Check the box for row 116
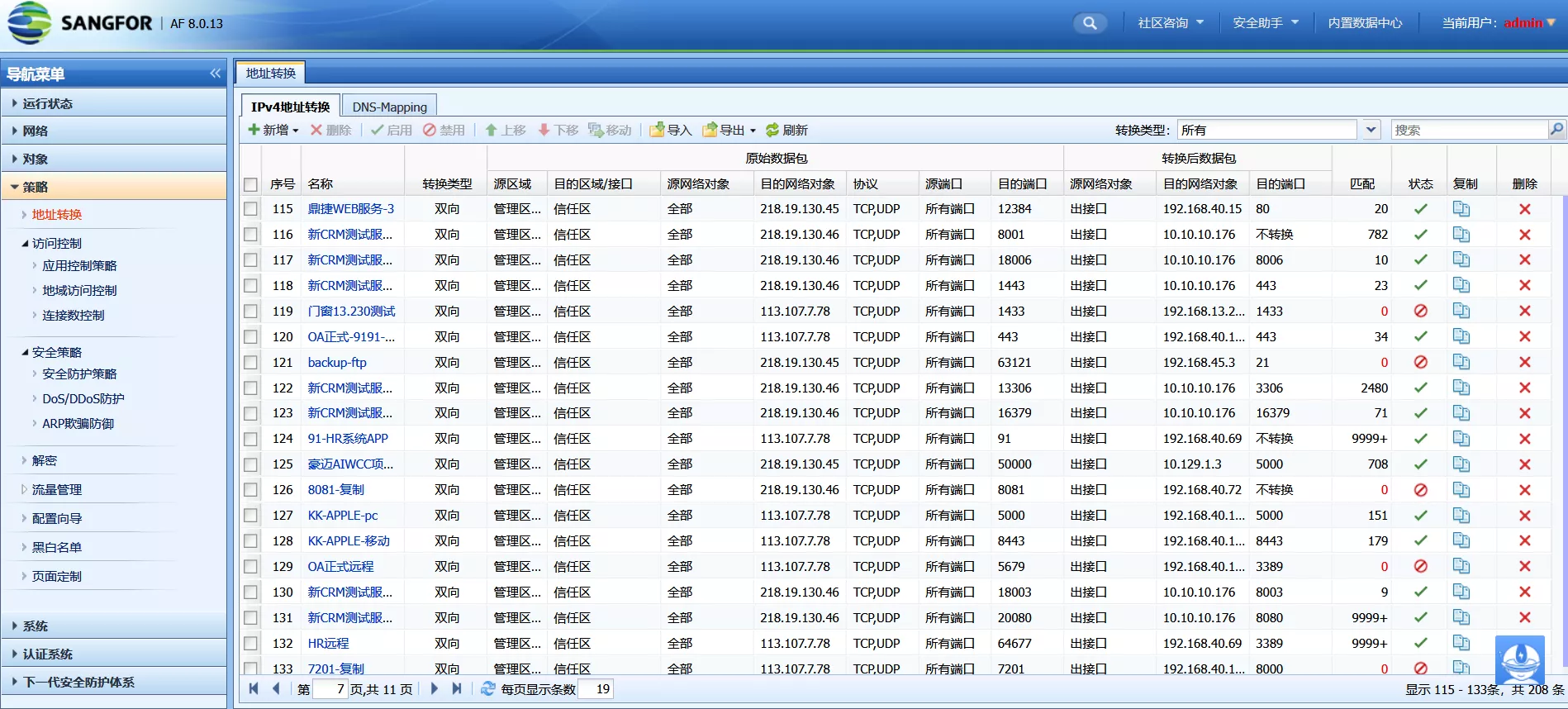 [x=250, y=235]
